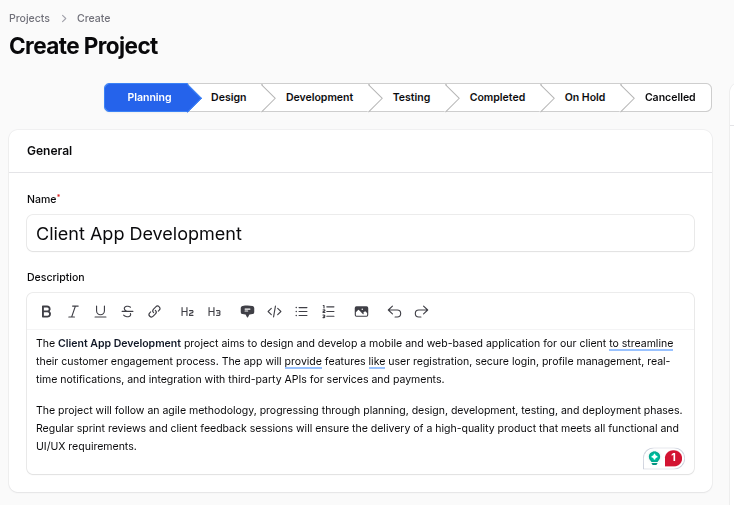Go to Projects breadcrumb link
The width and height of the screenshot is (734, 505).
pos(29,18)
